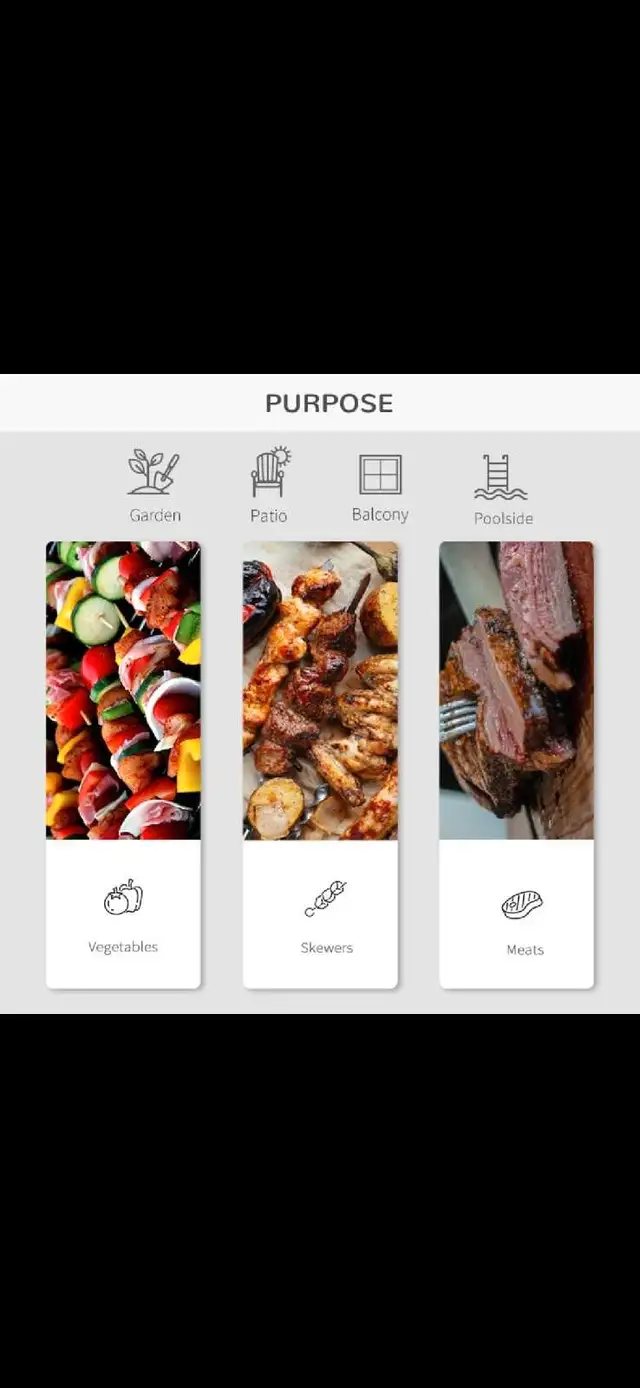This screenshot has height=1388, width=640.
Task: Click the Skewers caption text
Action: [327, 947]
